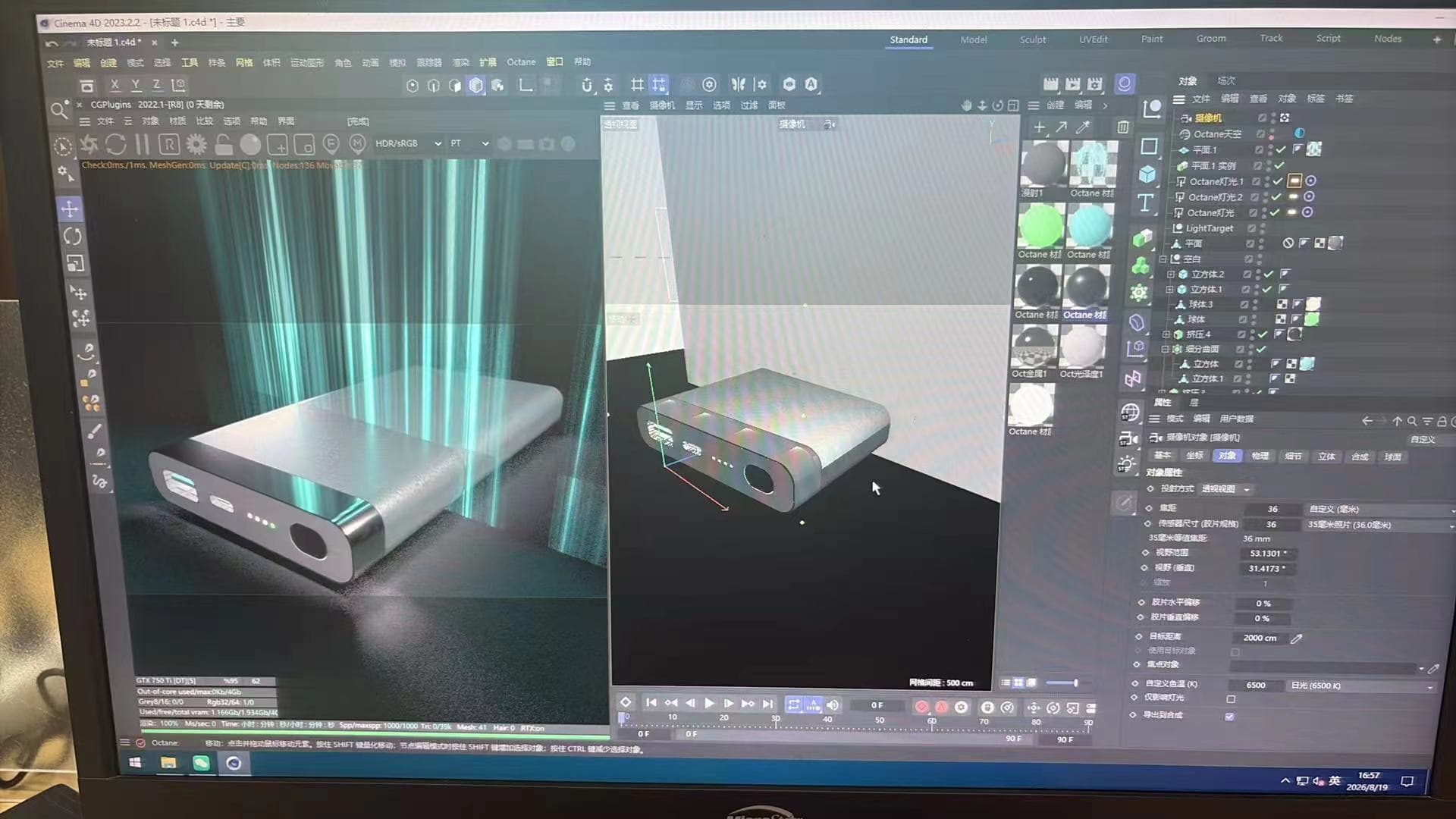Open File Explorer in Windows taskbar

click(168, 763)
